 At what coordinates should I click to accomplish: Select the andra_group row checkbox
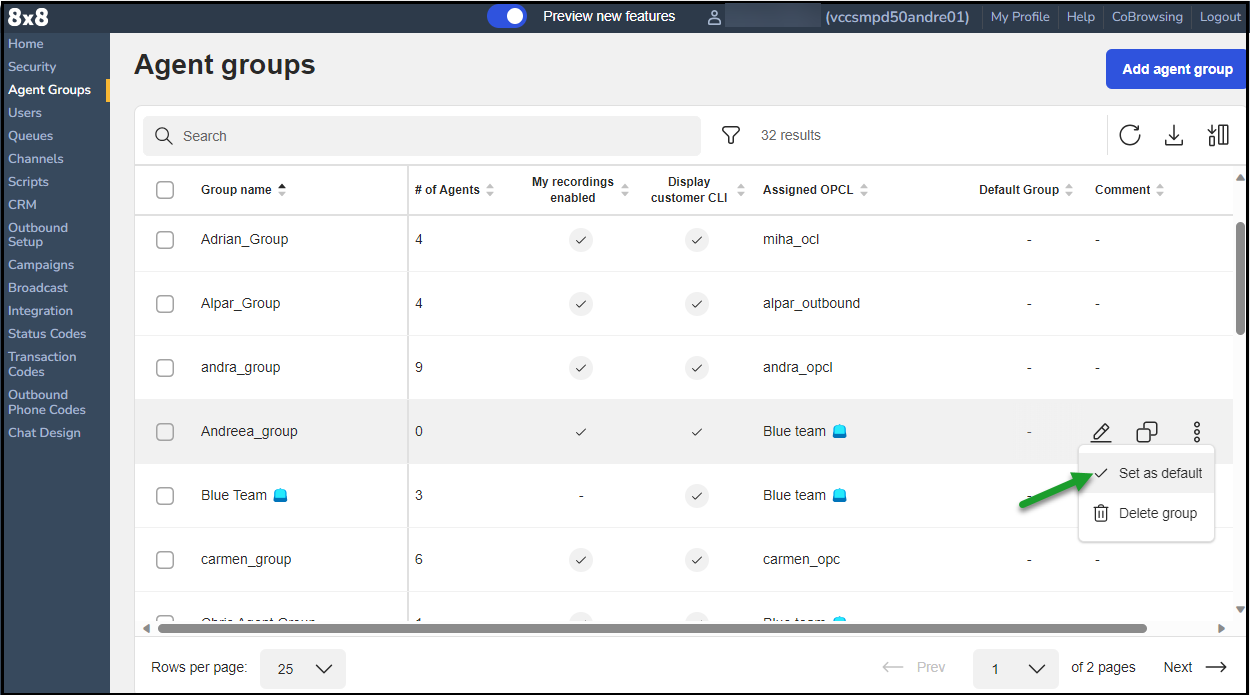165,368
